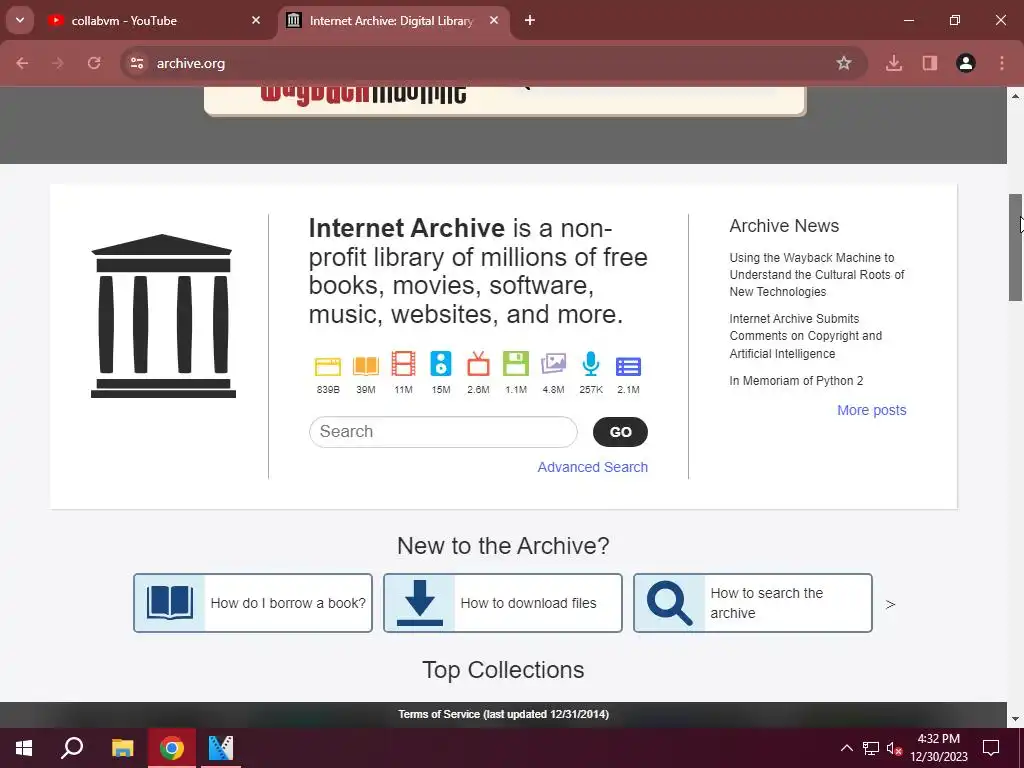Open a new browser tab
Viewport: 1024px width, 768px height.
point(530,21)
